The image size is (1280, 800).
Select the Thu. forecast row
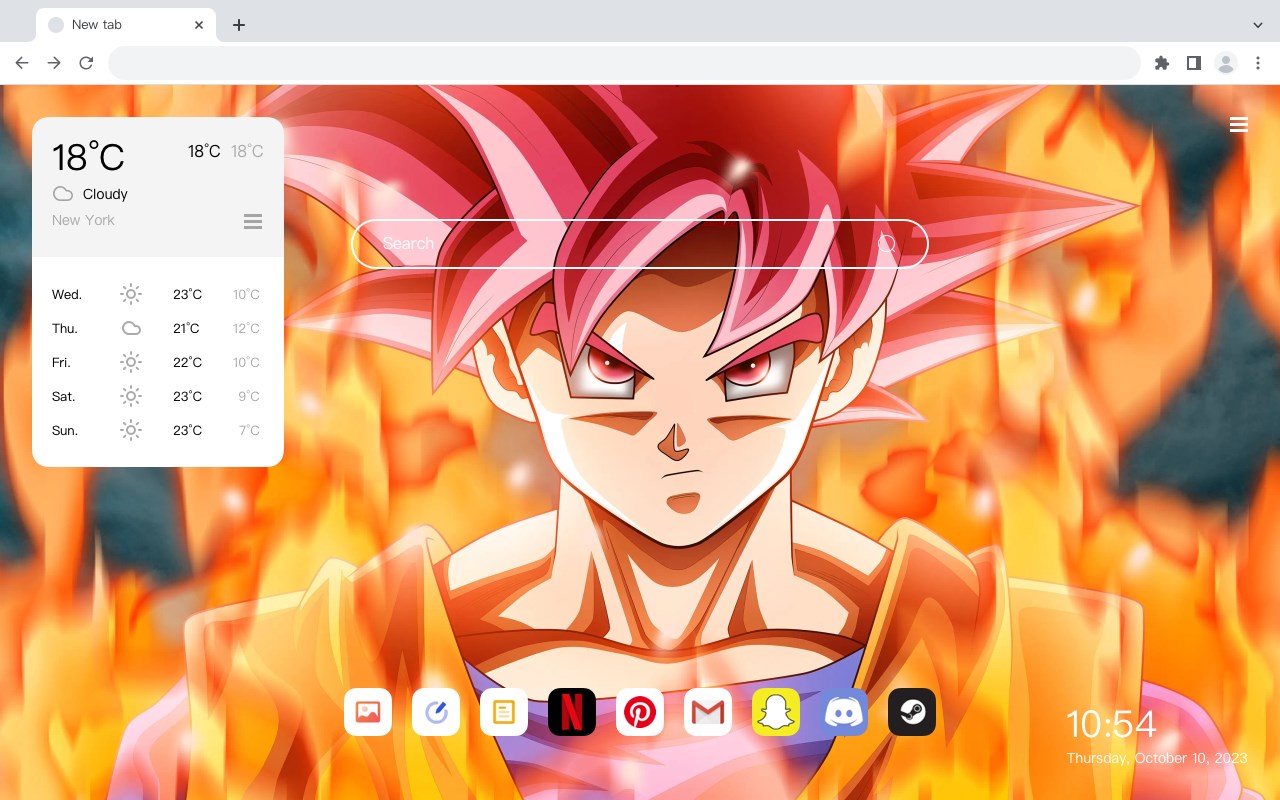coord(158,328)
